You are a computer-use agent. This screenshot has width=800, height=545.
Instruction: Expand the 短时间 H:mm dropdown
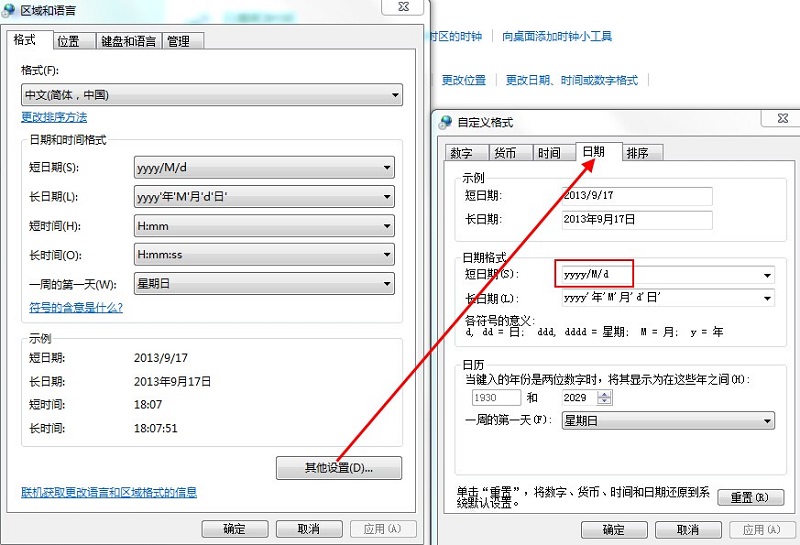point(263,227)
